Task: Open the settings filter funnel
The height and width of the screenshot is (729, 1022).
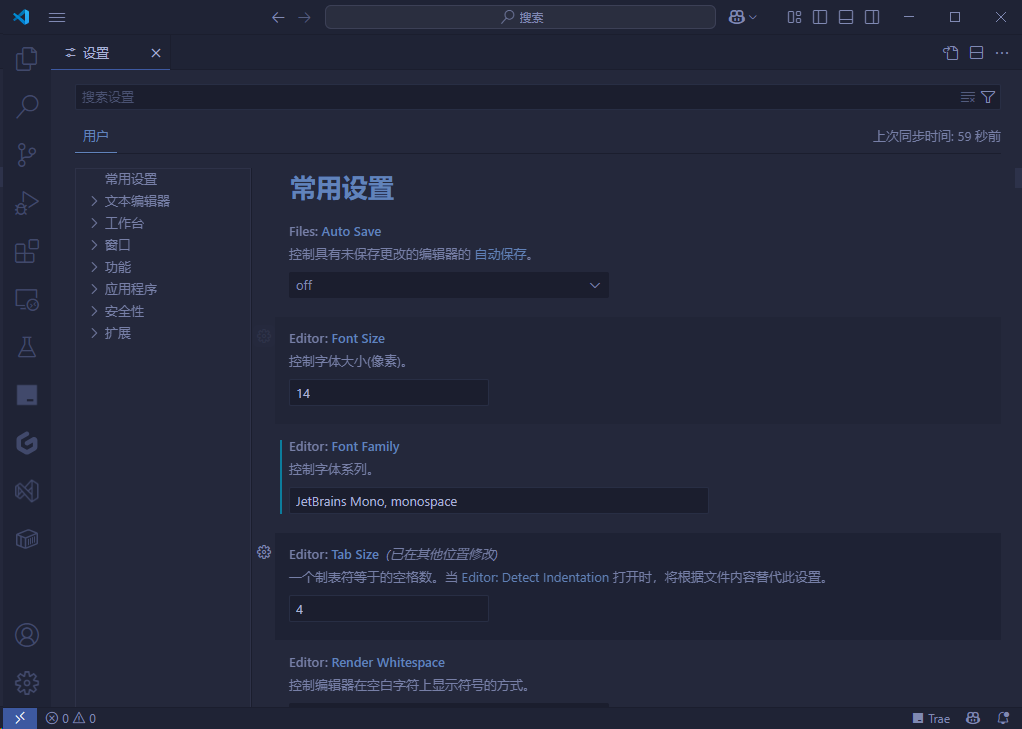Action: pos(988,97)
